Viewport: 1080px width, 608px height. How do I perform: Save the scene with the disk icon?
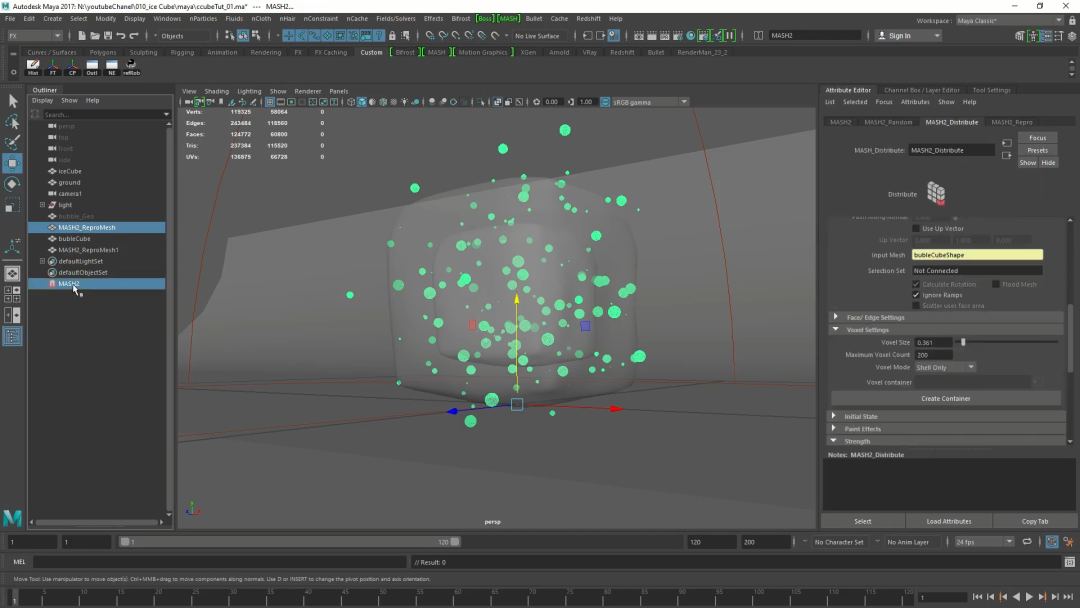(107, 36)
